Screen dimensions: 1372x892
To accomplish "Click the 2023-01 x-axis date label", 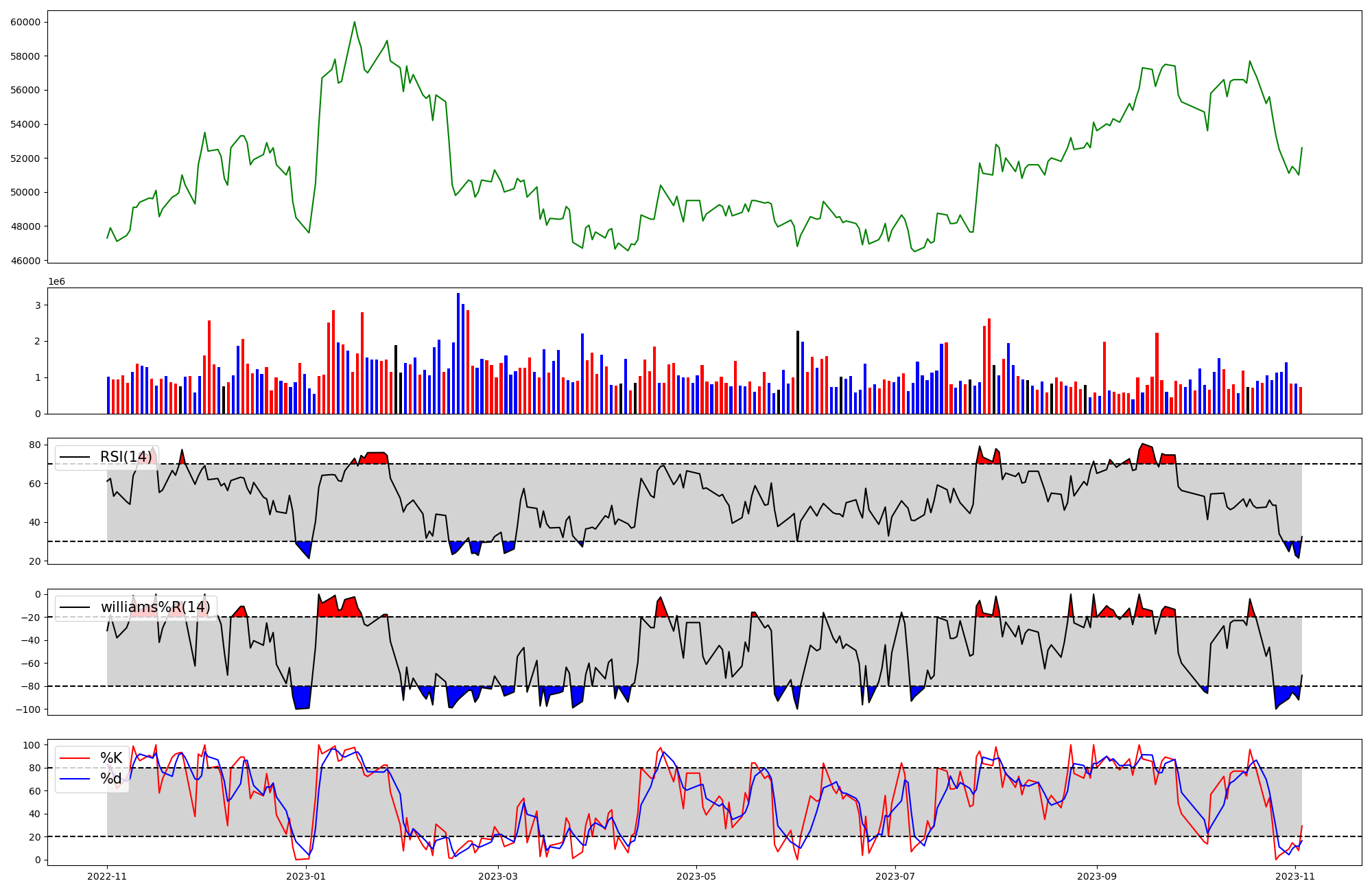I will 306,876.
